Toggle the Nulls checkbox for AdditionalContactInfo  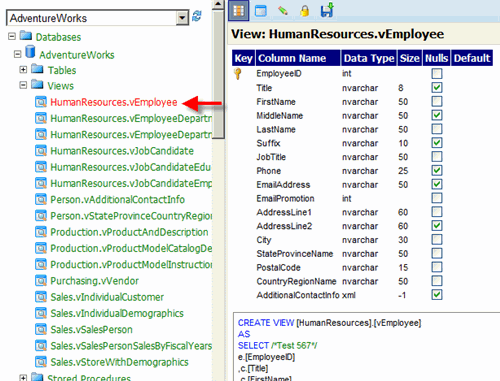(x=437, y=295)
